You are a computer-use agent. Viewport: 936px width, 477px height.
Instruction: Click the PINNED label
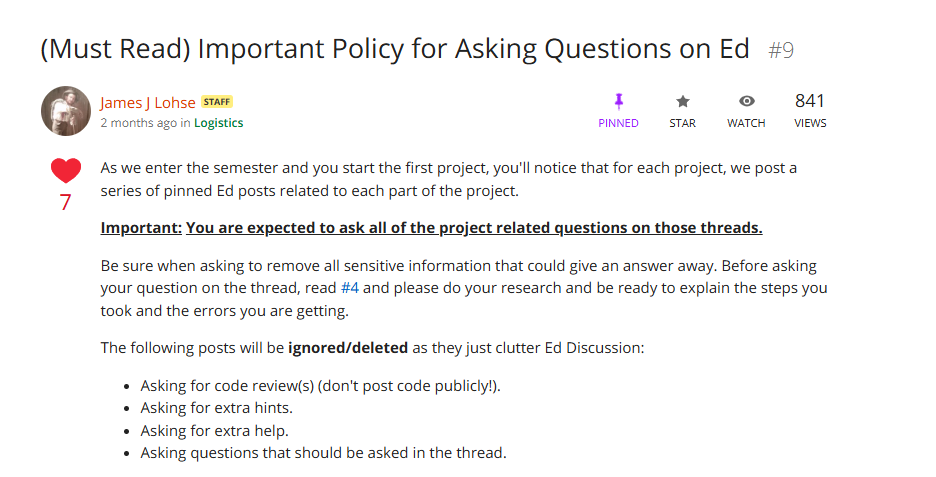pos(618,123)
